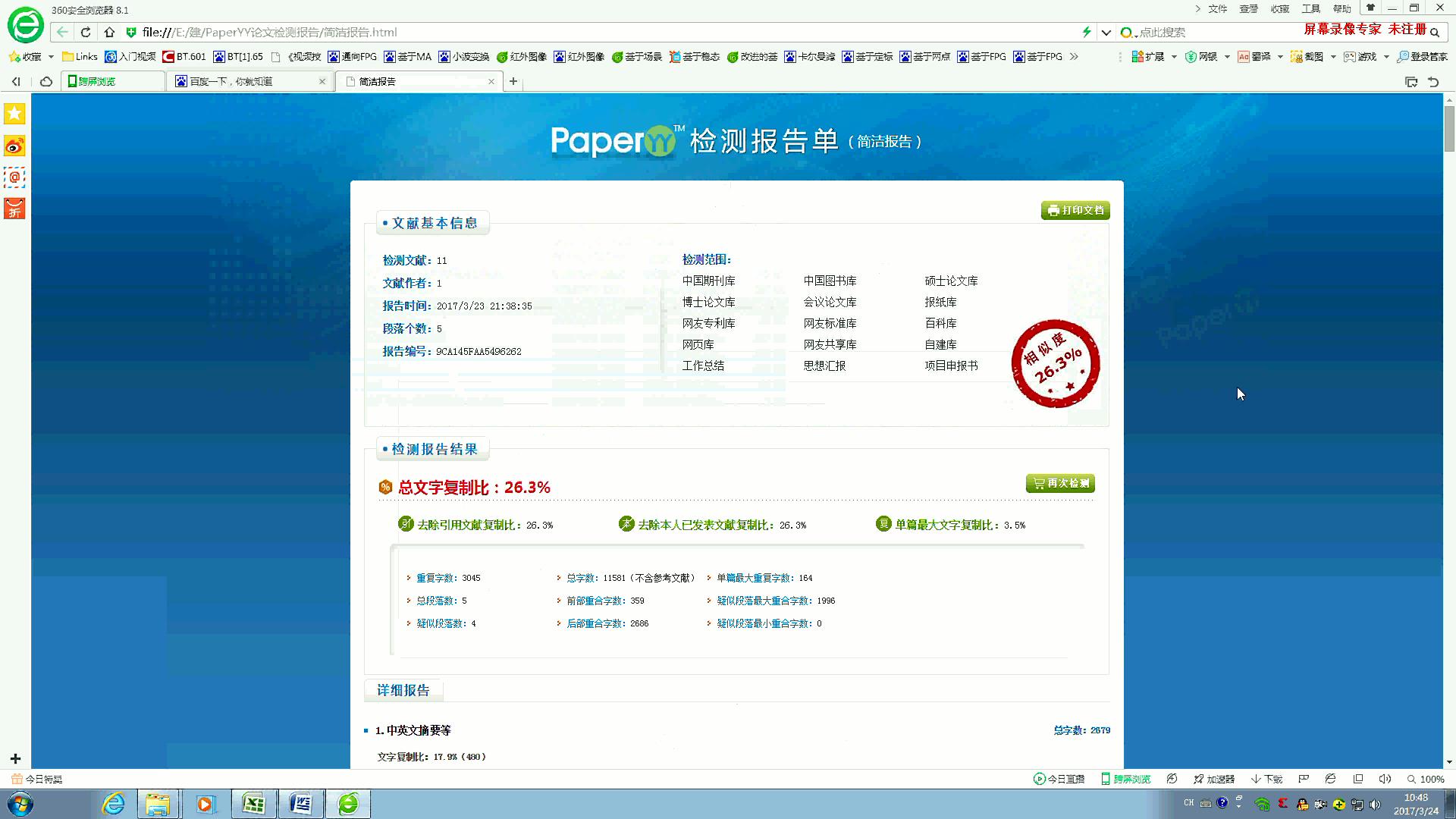Reload the page with the refresh icon
This screenshot has height=819, width=1456.
coord(86,32)
